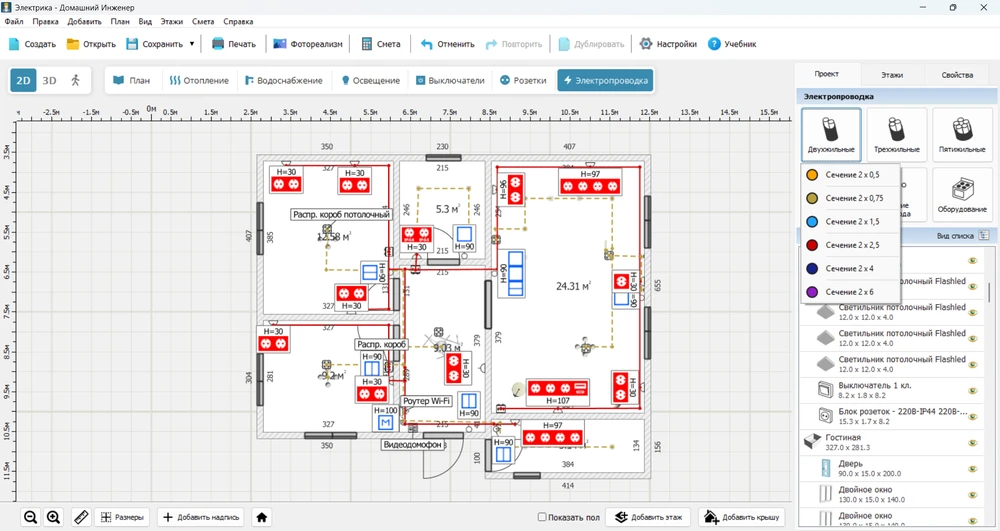Pick the red Сечение 2 x 2,5 swatch
This screenshot has width=1000, height=531.
click(813, 245)
